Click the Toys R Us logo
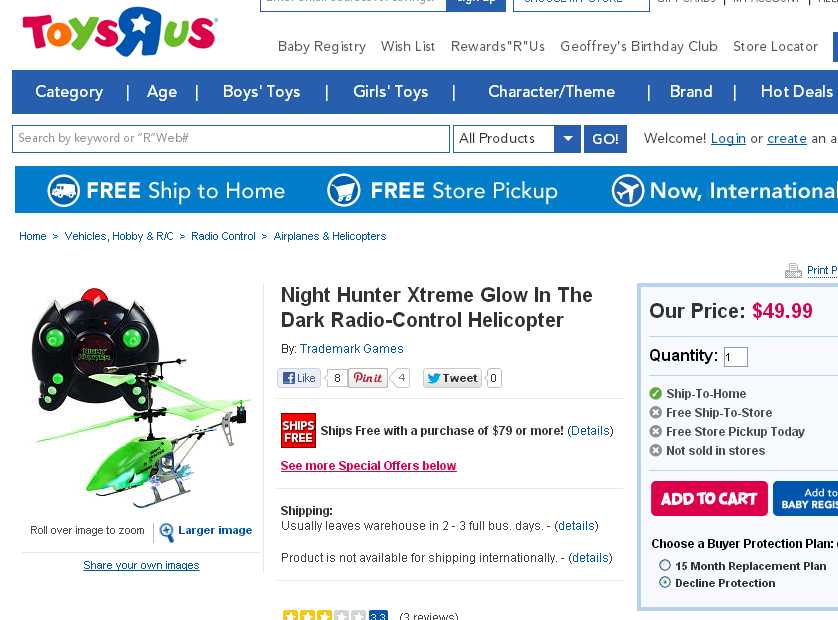 click(120, 32)
